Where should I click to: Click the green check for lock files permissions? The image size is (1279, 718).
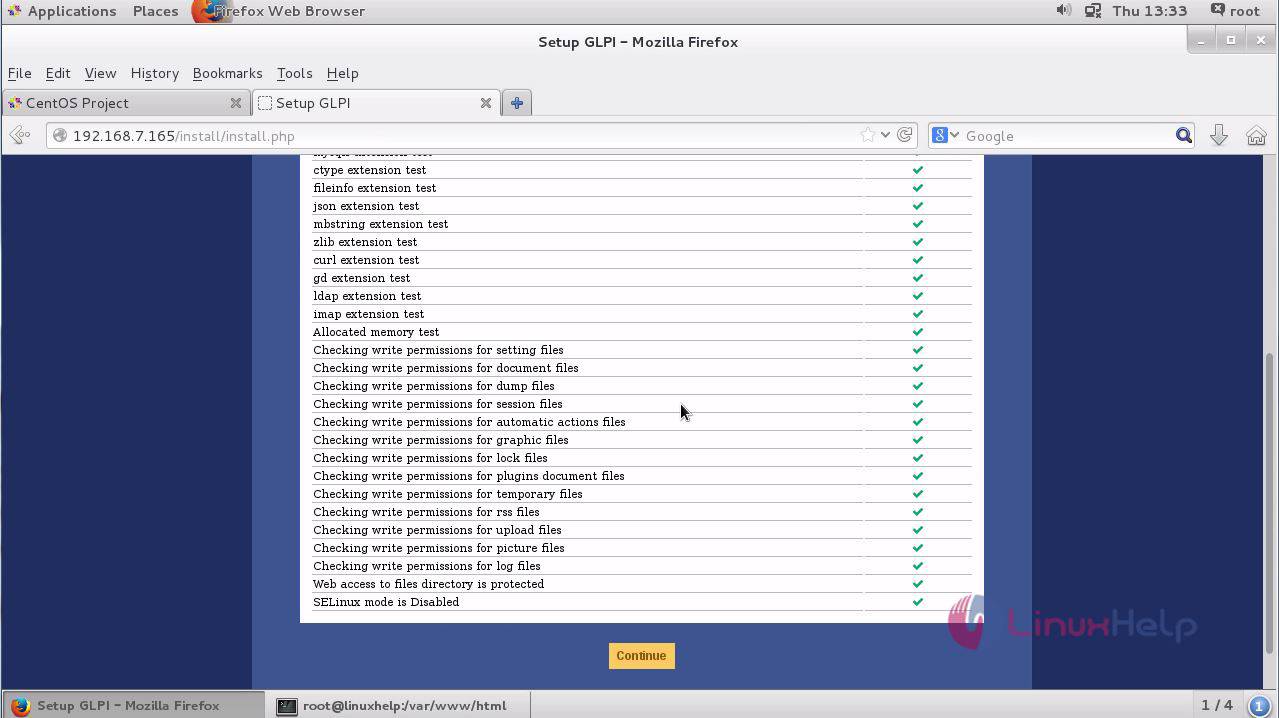click(917, 458)
